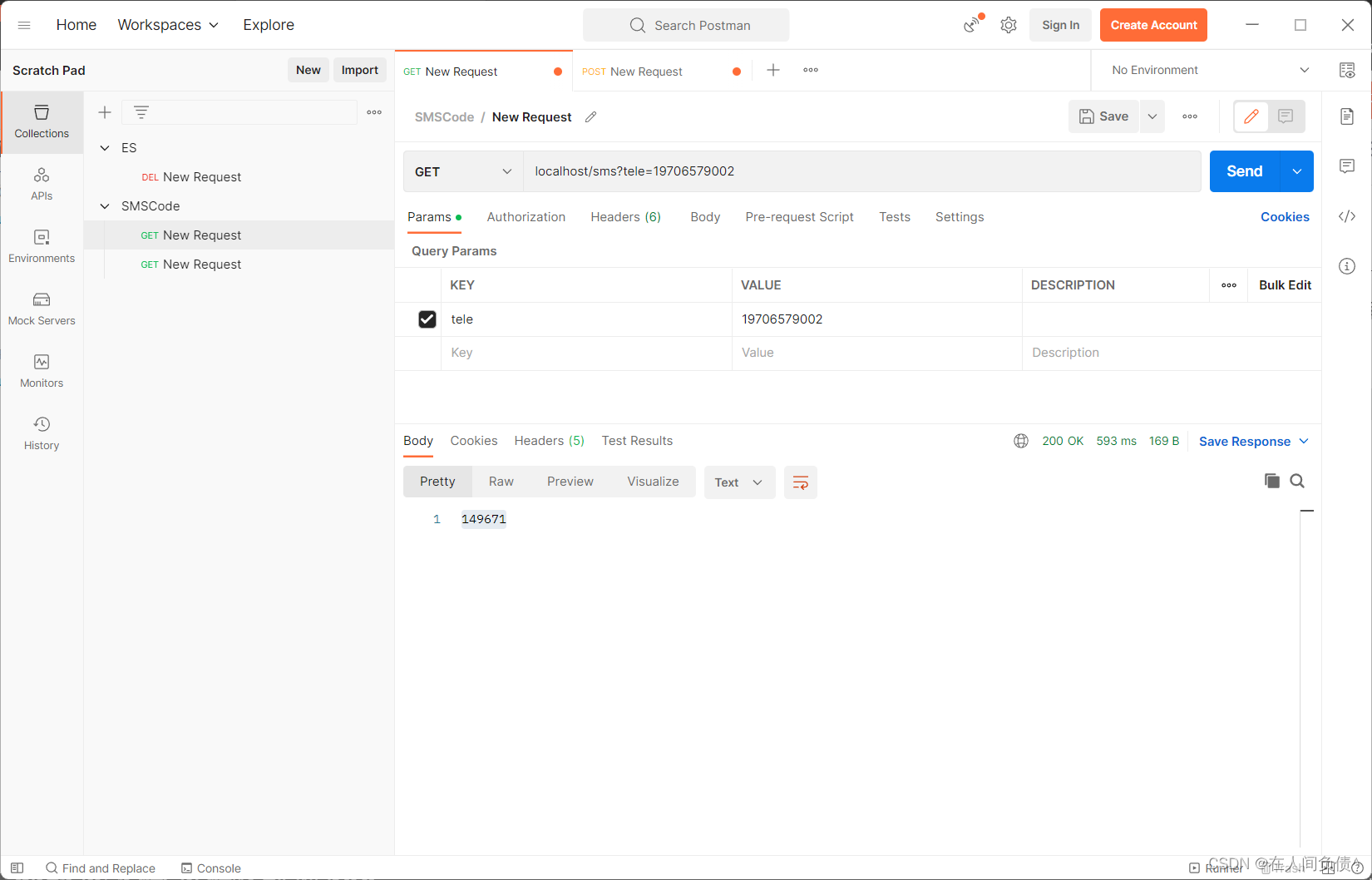
Task: Switch to build mode pencil icon
Action: (x=1251, y=116)
